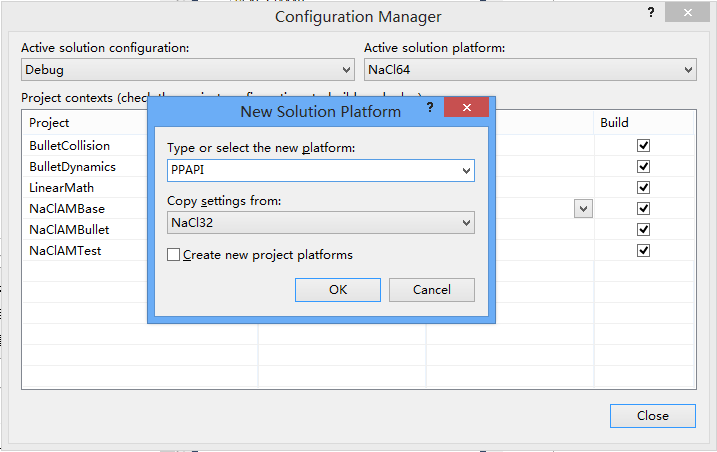Toggle Build checkbox for BulletDynamics
The height and width of the screenshot is (452, 717).
pyautogui.click(x=644, y=166)
